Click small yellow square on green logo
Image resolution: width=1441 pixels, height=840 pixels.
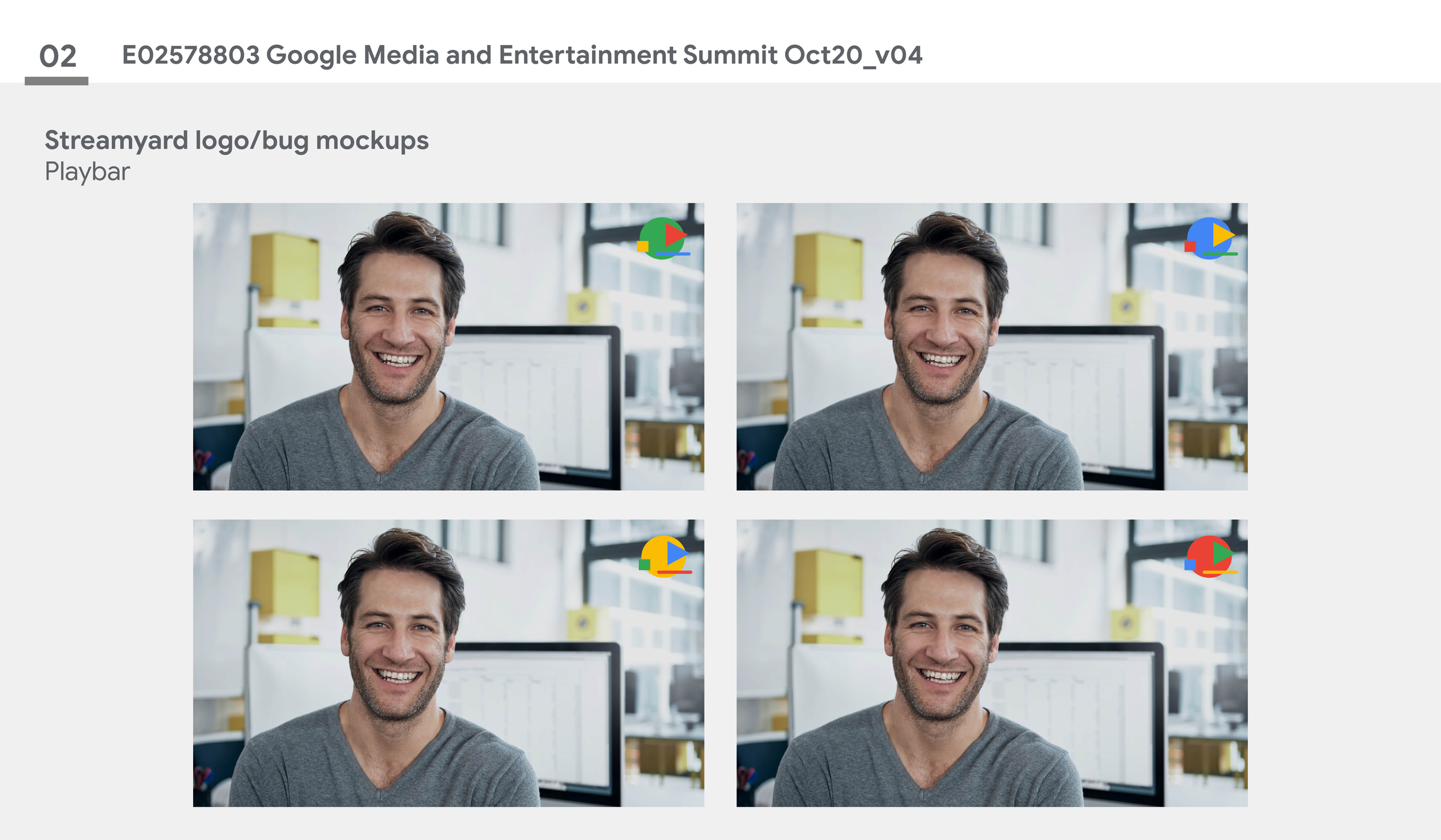[x=643, y=247]
